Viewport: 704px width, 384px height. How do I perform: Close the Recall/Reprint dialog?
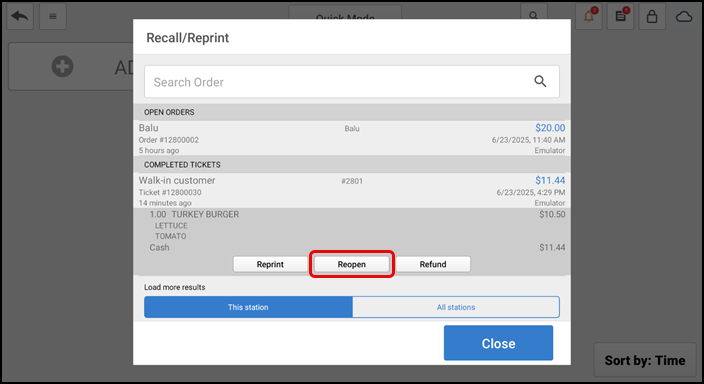pyautogui.click(x=498, y=343)
